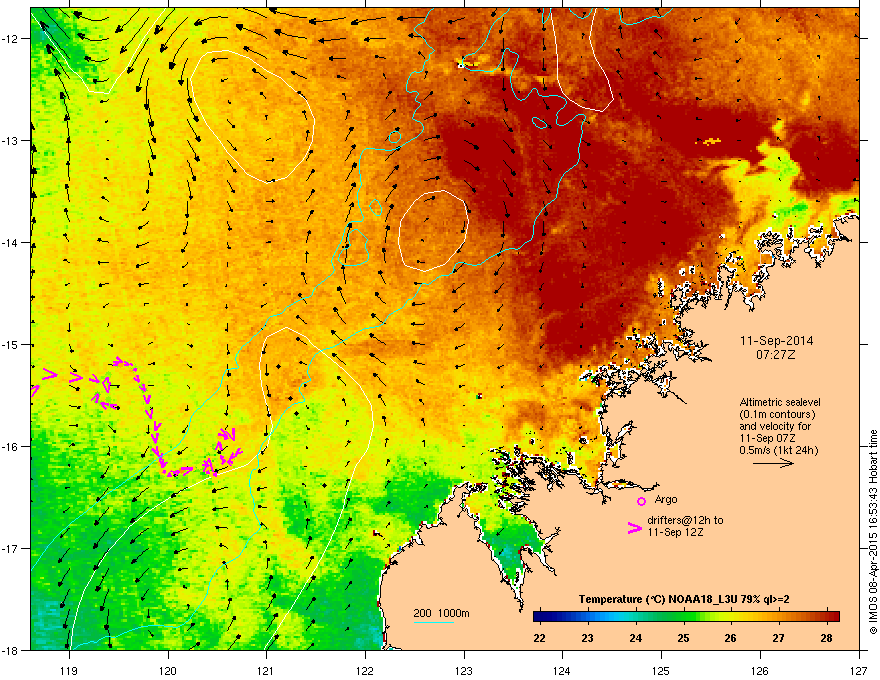This screenshot has width=880, height=680.
Task: Click the cyan 200 1000m isobath legend line
Action: pos(433,622)
